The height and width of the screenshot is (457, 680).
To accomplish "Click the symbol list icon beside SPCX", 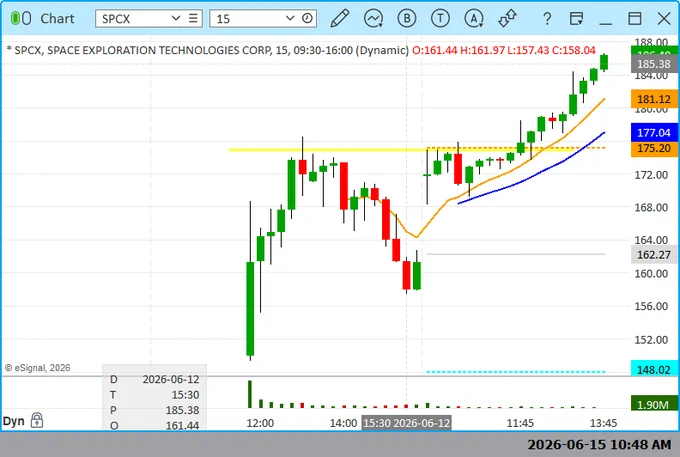I will click(193, 18).
